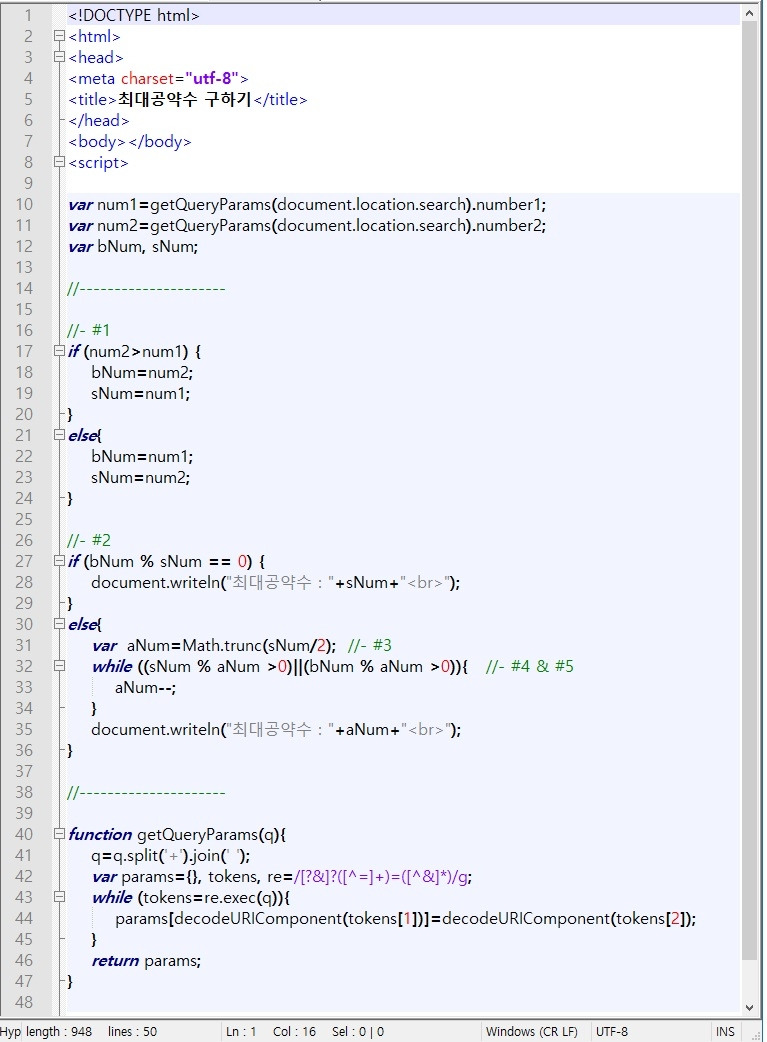Viewport: 767px width, 1042px height.
Task: Click the Windows (CR LF) status entry
Action: (531, 1031)
